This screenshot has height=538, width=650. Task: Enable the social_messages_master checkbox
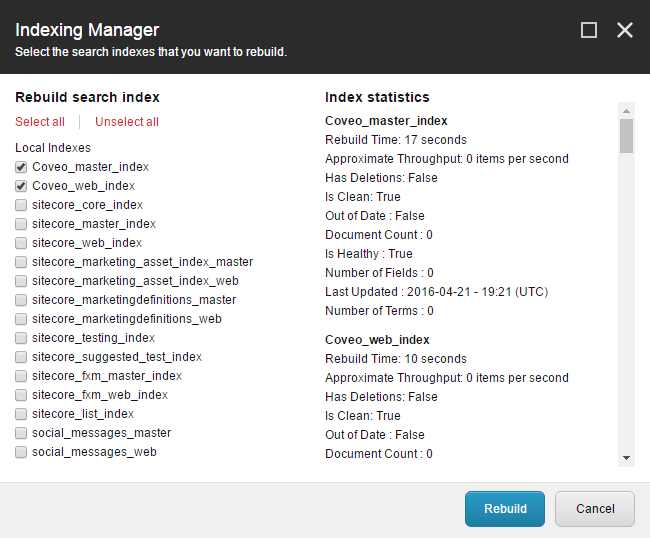coord(21,433)
